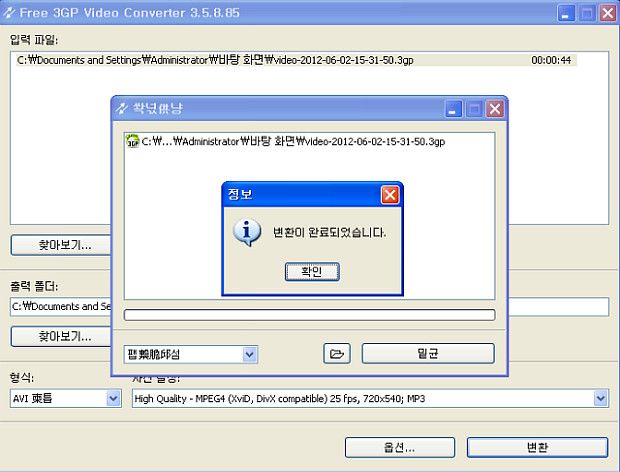Click the progress window title icon
This screenshot has height=472, width=620.
122,108
